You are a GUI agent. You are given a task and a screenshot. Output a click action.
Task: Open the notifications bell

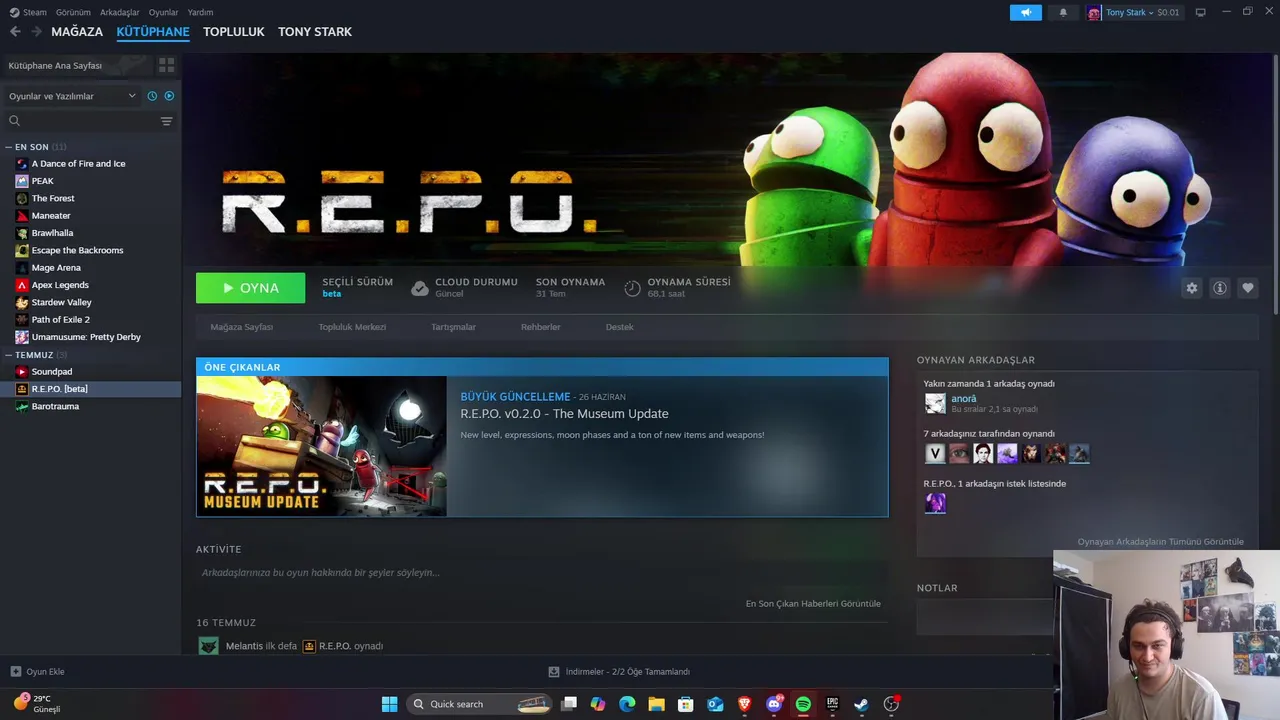point(1063,12)
